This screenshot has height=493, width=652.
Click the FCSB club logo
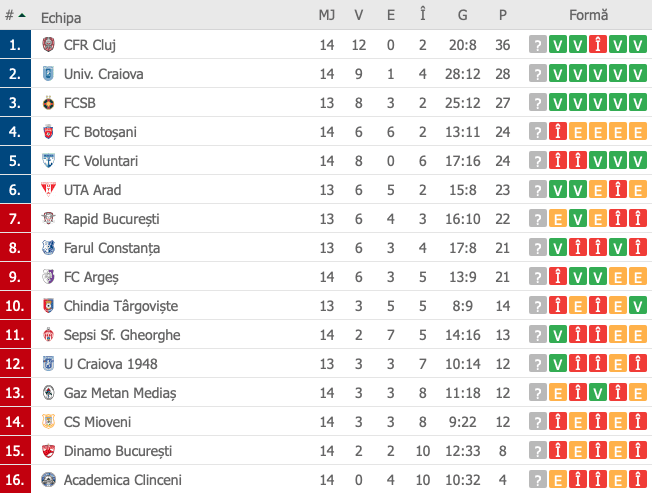[49, 103]
